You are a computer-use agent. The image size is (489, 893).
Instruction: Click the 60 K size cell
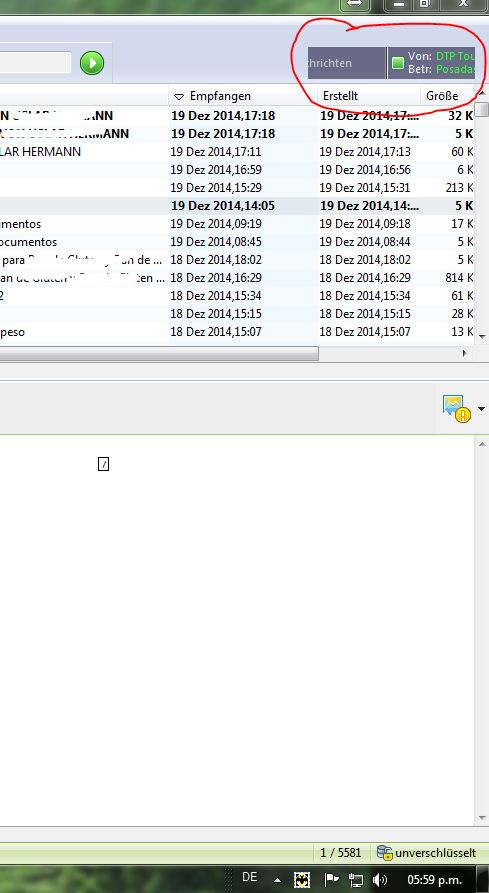point(462,151)
